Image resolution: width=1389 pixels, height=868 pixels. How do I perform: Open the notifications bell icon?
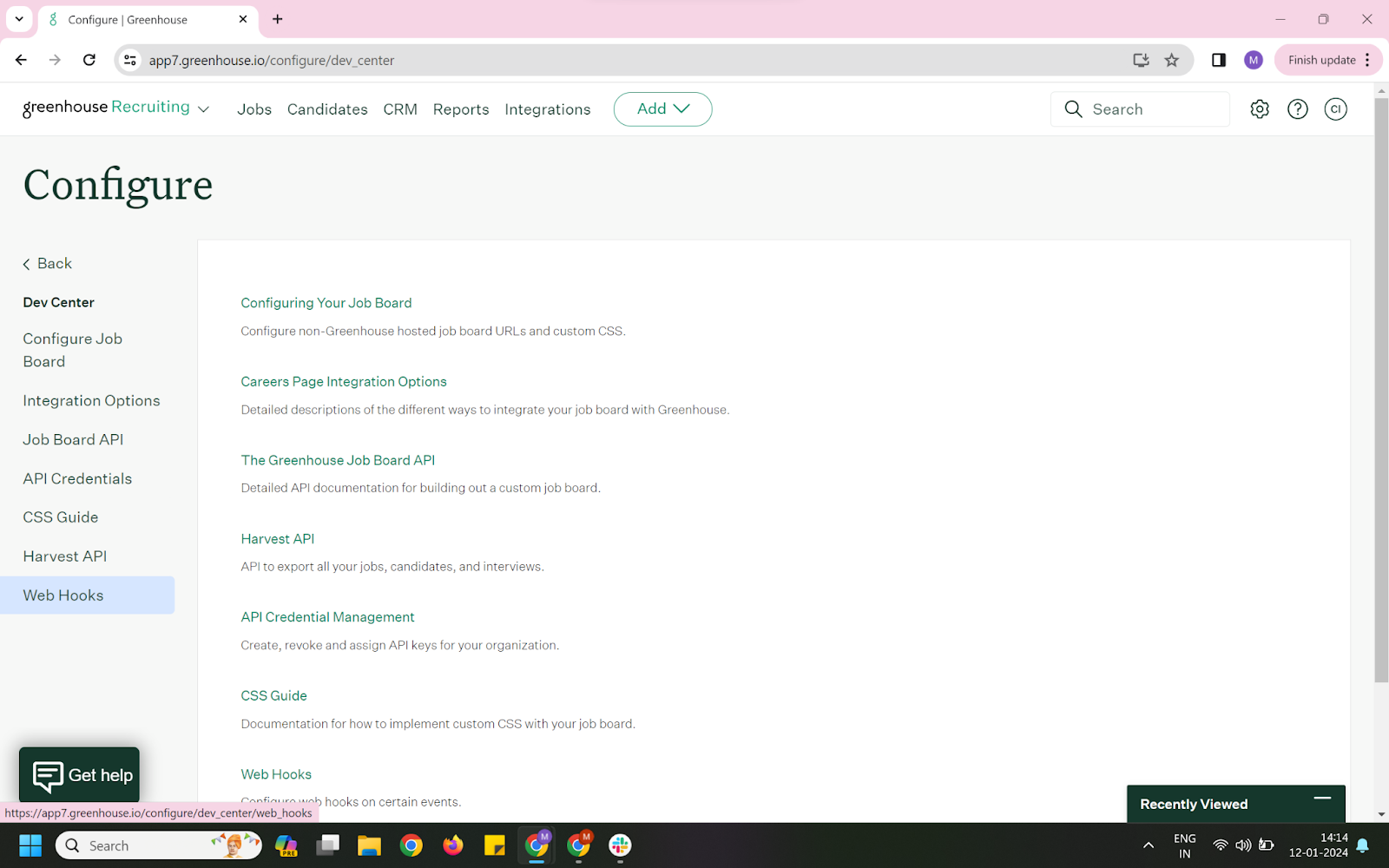click(x=1363, y=845)
